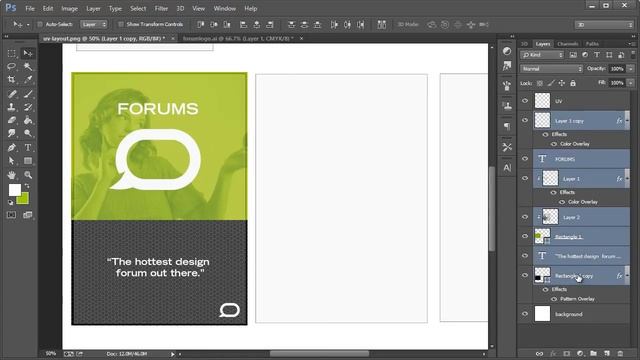Select the Clone Stamp tool
Image resolution: width=640 pixels, height=360 pixels.
click(x=11, y=107)
